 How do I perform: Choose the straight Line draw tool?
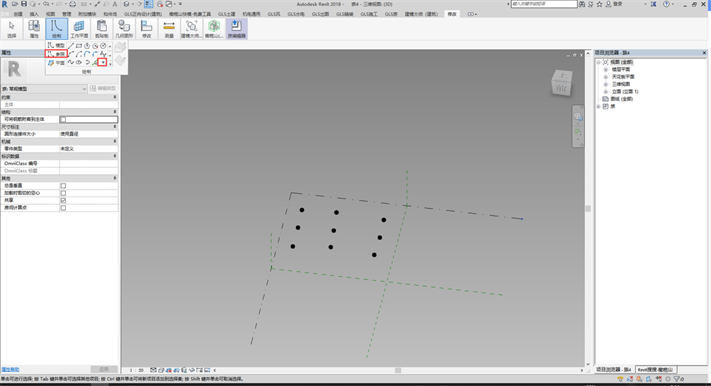tap(71, 46)
